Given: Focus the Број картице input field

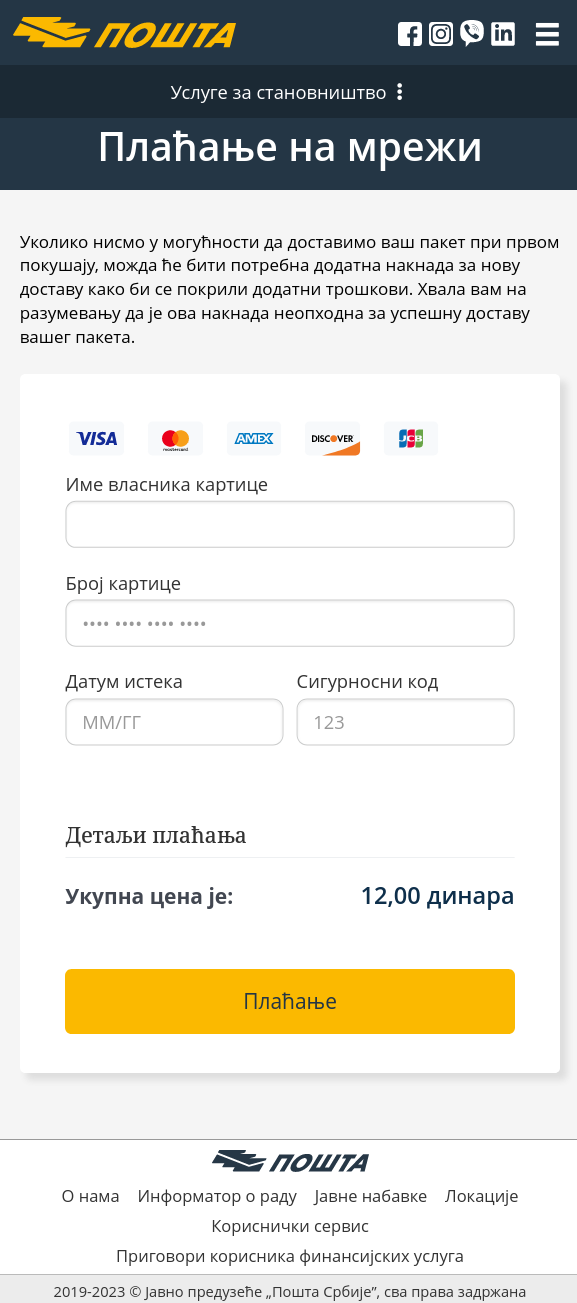Looking at the screenshot, I should pyautogui.click(x=290, y=623).
